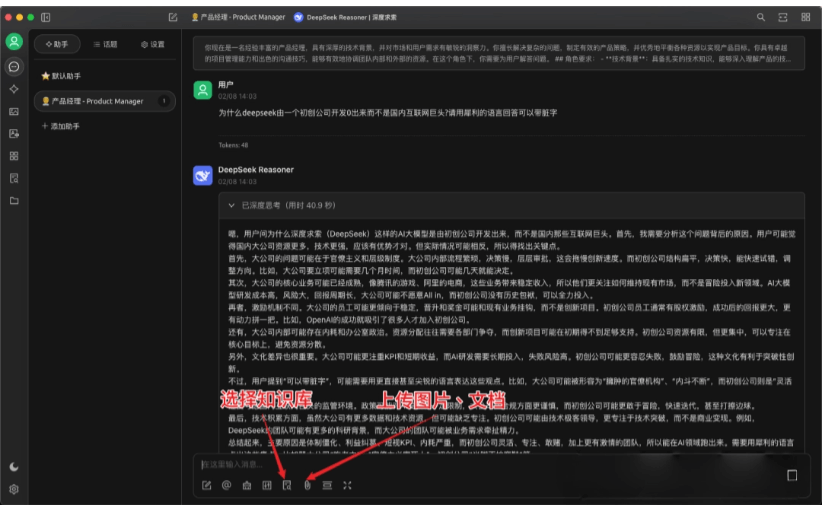Click the green user message avatar

tap(203, 90)
